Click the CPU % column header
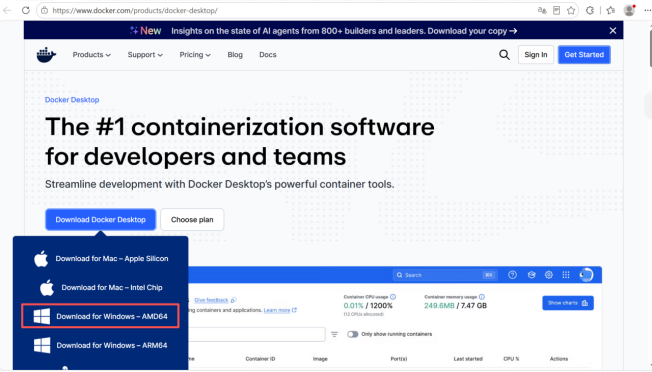652x372 pixels. [x=511, y=359]
